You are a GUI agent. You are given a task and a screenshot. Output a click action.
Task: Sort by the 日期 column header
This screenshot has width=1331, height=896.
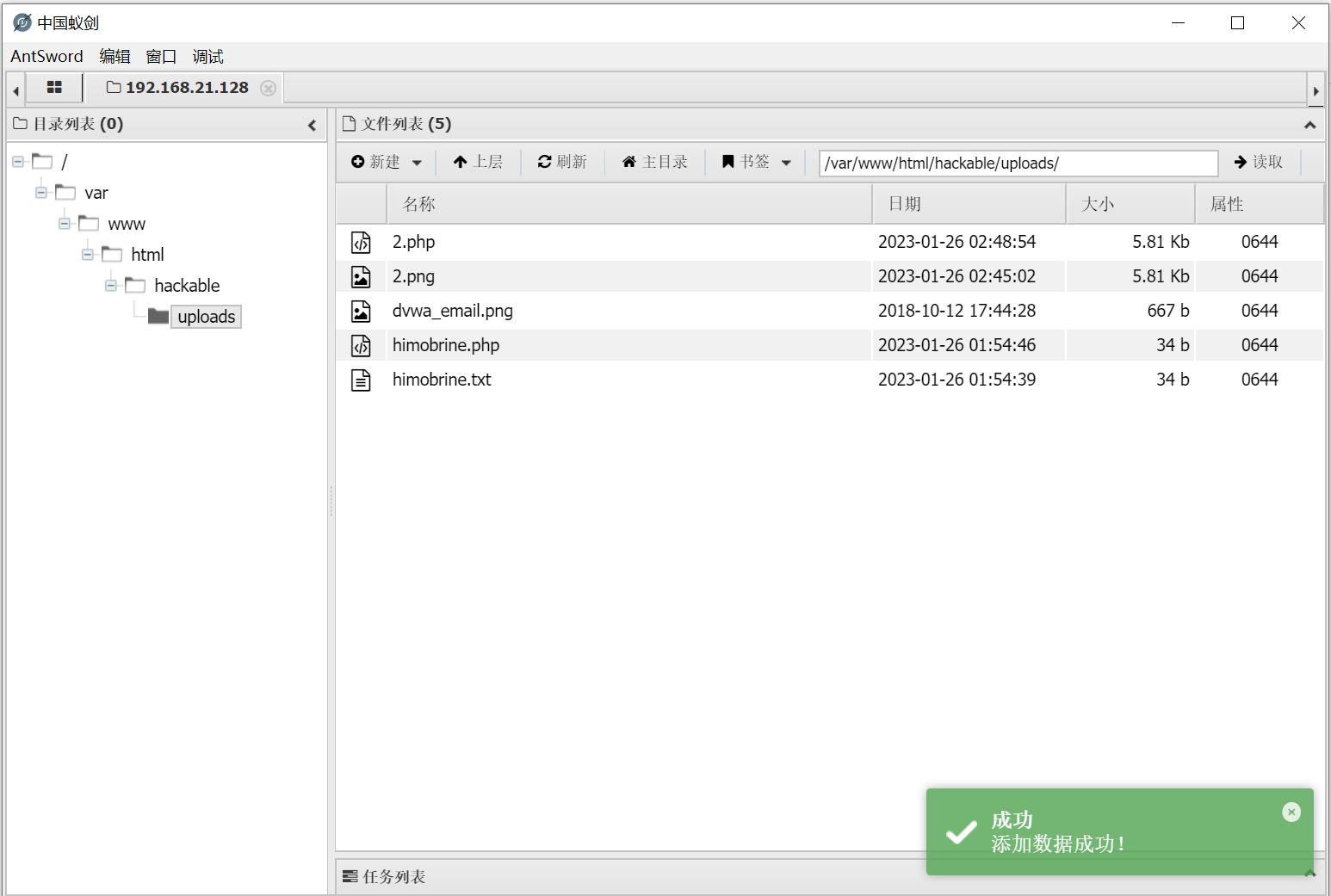coord(969,204)
